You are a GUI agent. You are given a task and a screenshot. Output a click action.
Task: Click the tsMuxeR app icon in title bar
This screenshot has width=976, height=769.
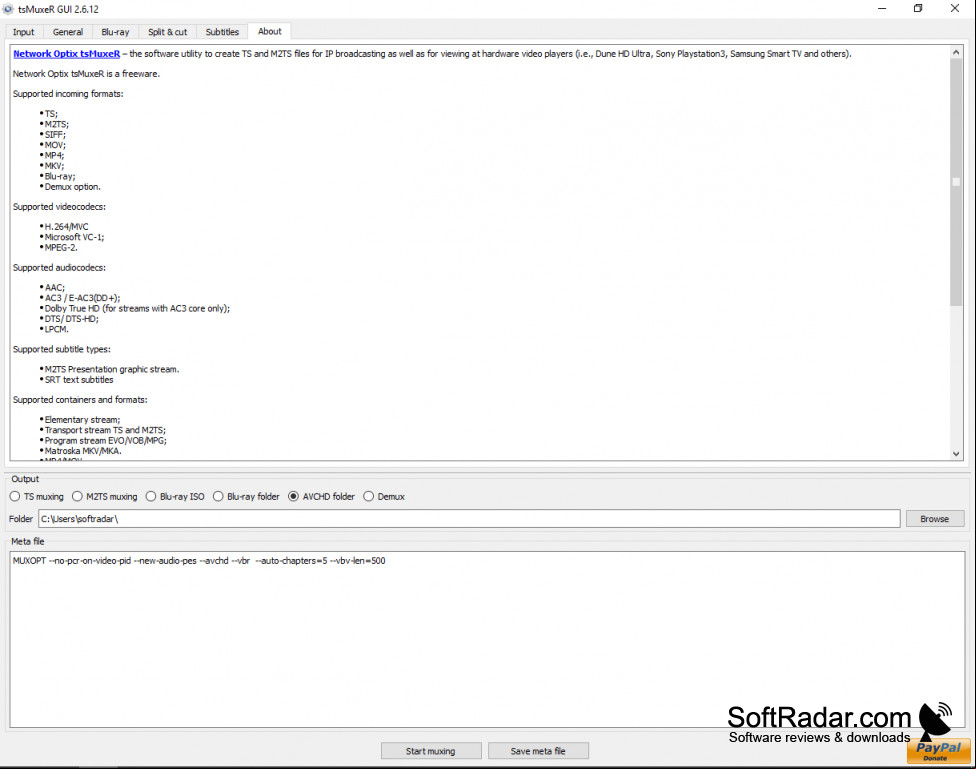(x=8, y=9)
